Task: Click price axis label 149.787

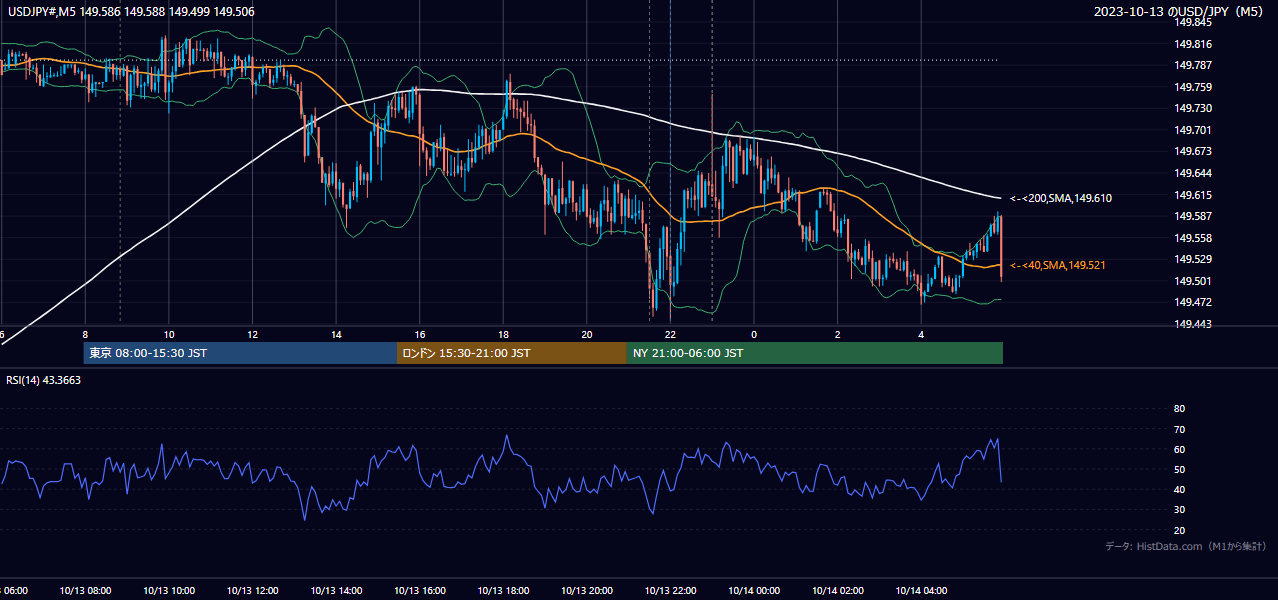Action: click(x=1194, y=65)
